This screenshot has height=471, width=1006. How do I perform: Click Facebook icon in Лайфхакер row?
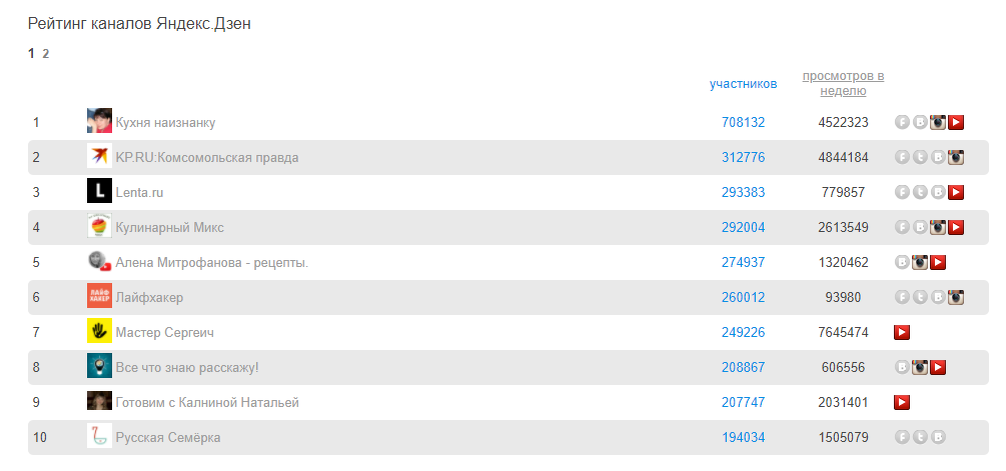tap(902, 297)
